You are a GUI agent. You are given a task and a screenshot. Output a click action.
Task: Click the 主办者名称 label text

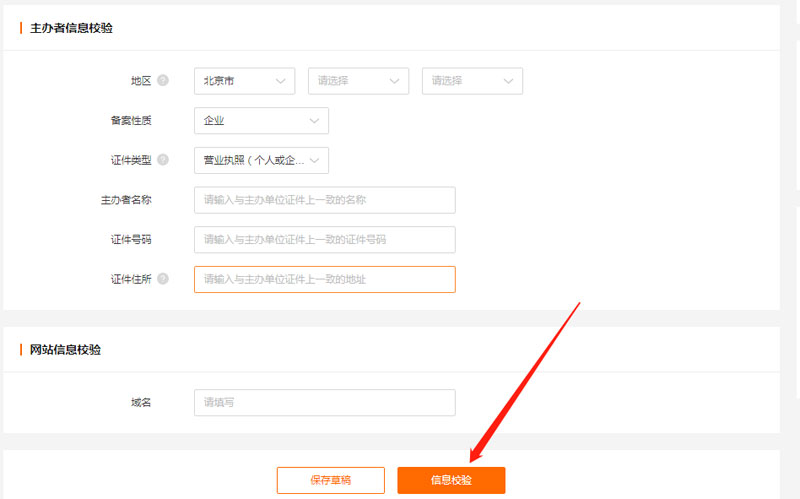click(x=126, y=200)
